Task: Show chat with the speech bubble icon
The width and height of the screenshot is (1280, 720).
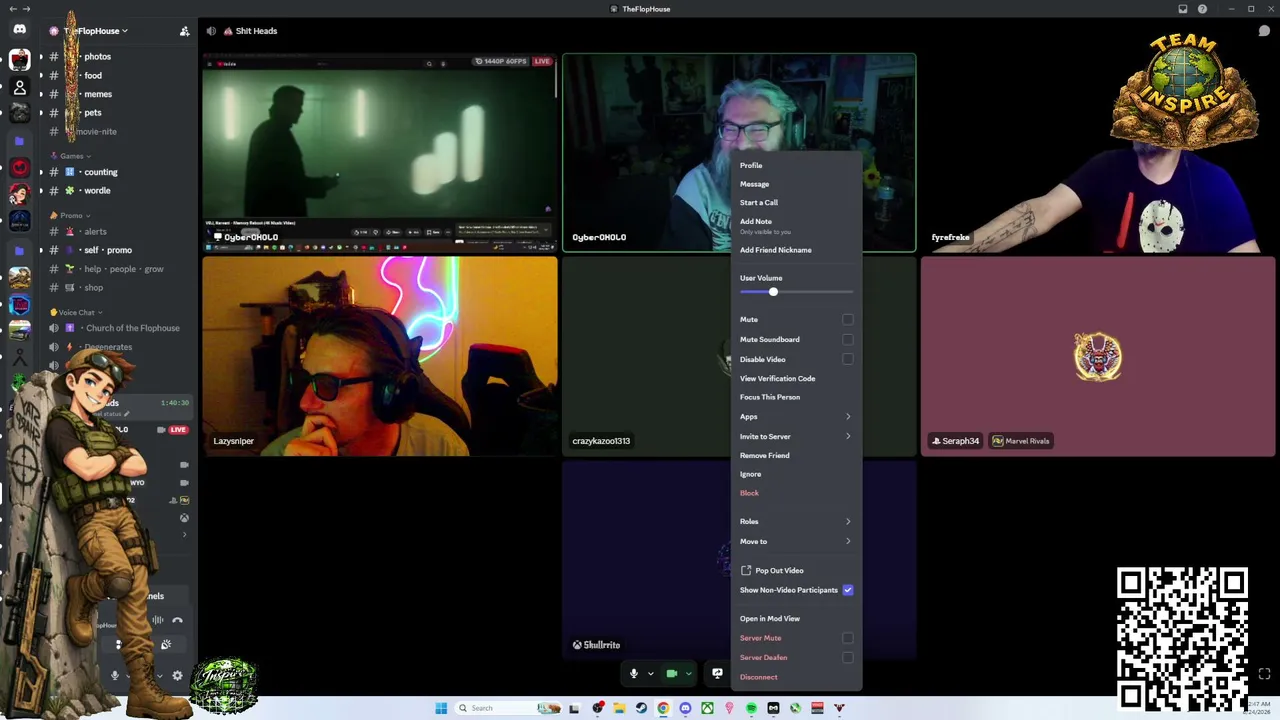Action: 1264,31
